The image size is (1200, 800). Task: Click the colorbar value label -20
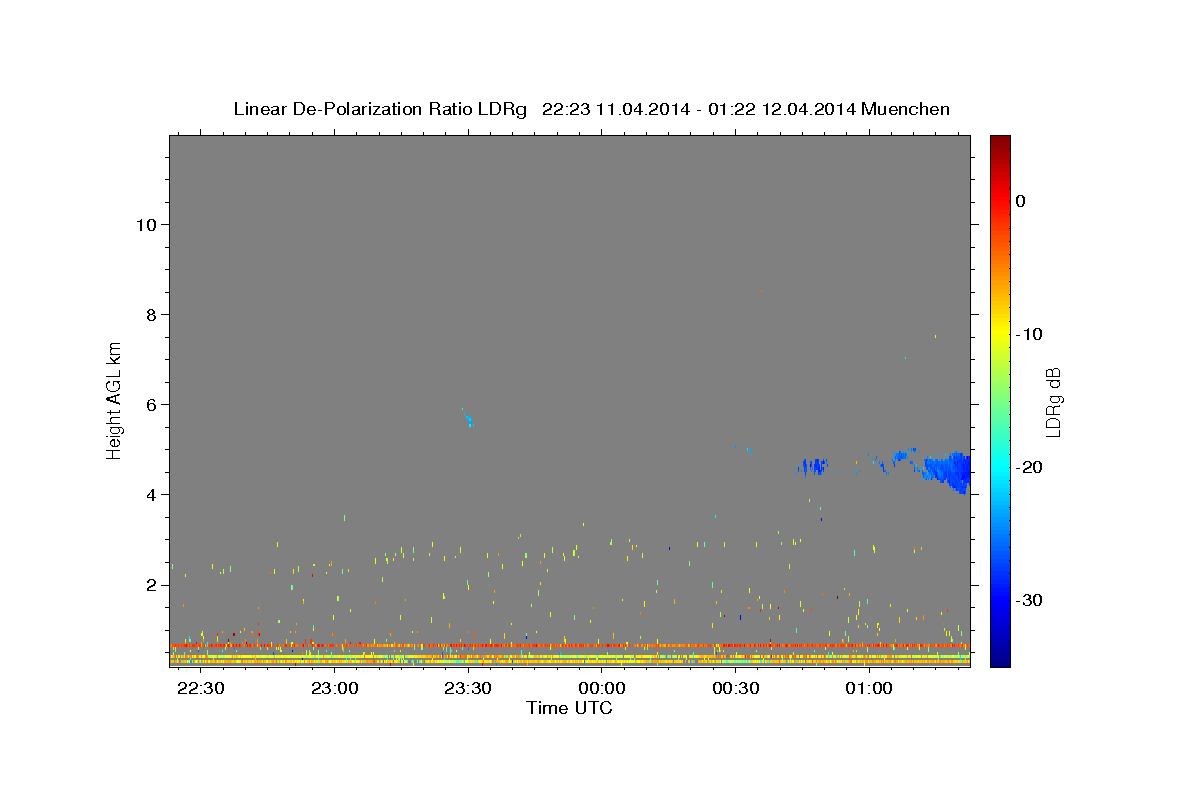pyautogui.click(x=1029, y=467)
